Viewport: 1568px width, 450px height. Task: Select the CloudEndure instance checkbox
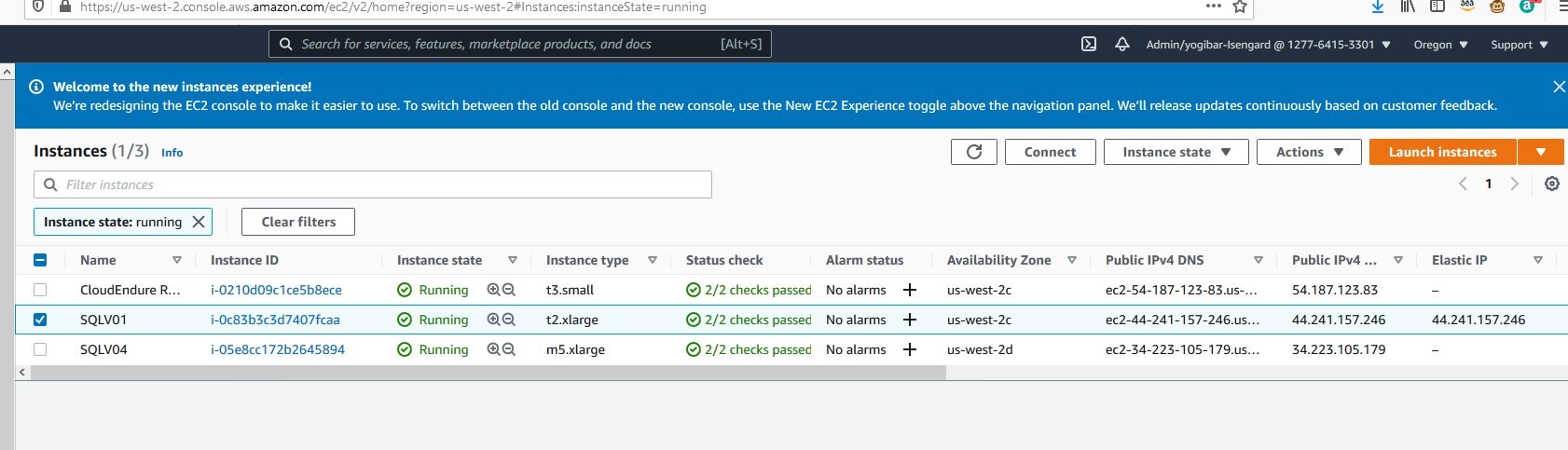[x=40, y=290]
